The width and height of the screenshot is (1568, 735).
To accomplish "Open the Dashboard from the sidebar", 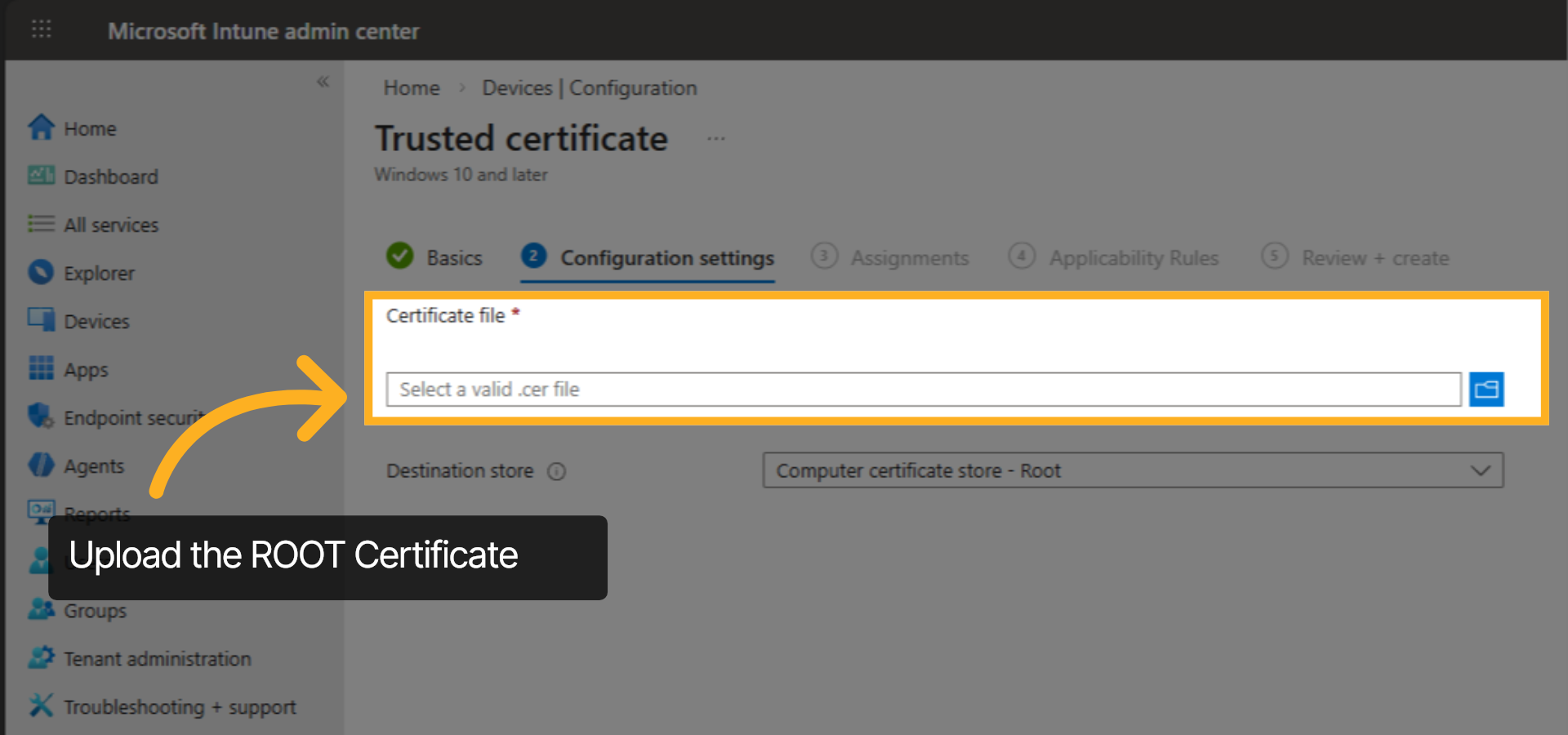I will coord(111,176).
